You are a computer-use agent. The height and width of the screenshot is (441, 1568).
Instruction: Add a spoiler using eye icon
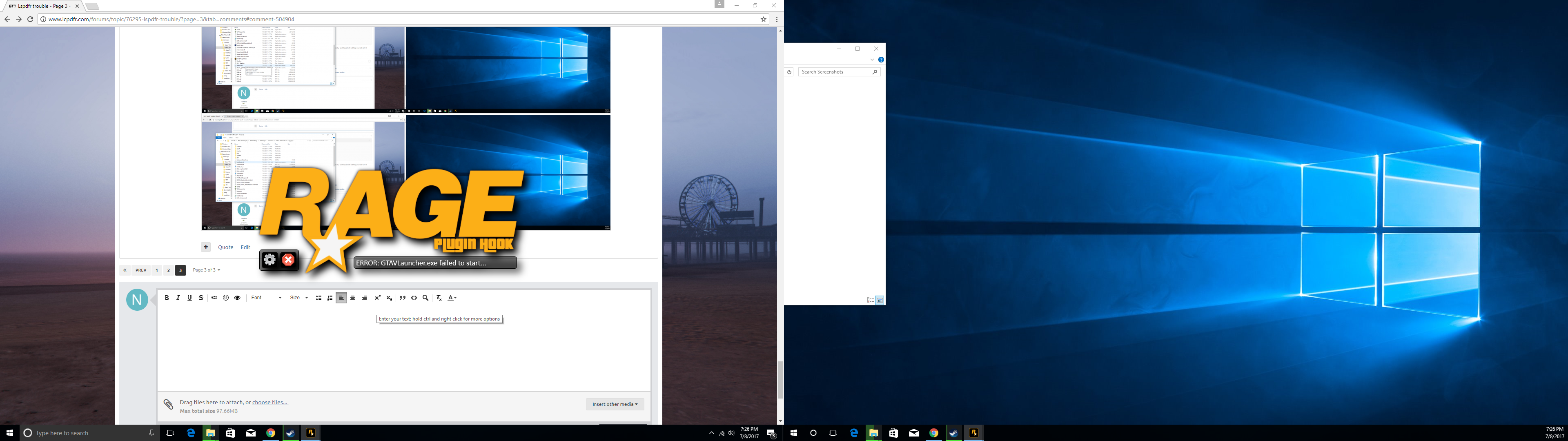(237, 298)
